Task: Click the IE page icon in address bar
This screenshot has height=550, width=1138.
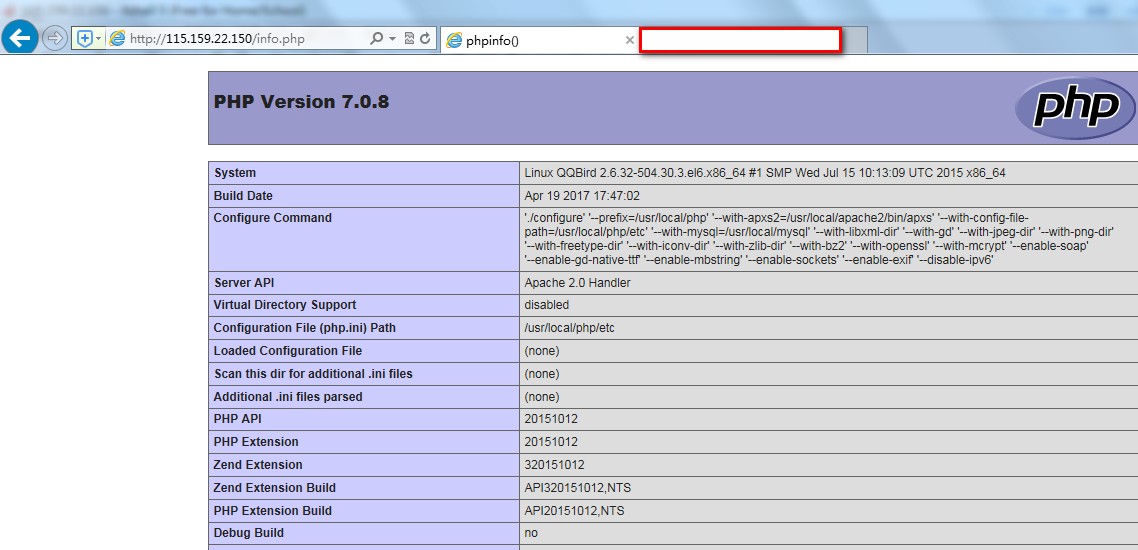Action: tap(116, 38)
